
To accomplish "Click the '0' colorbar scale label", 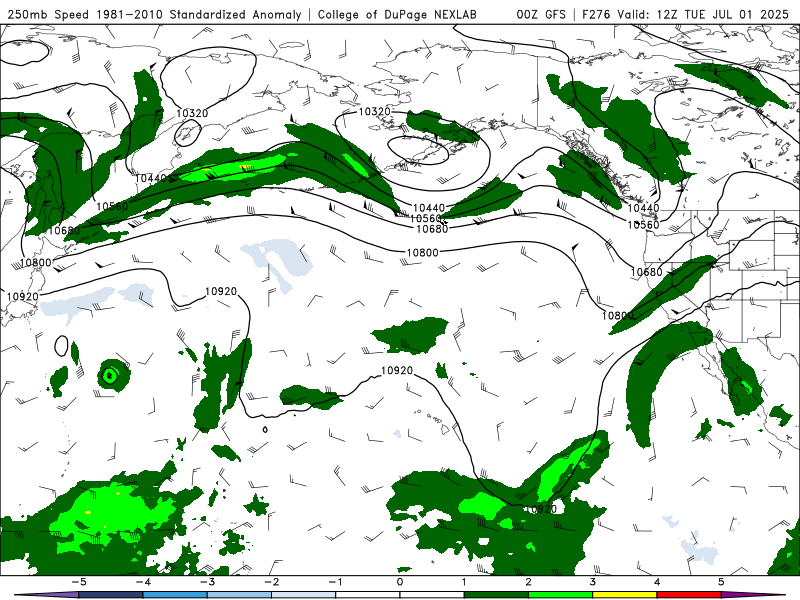I will (x=400, y=582).
